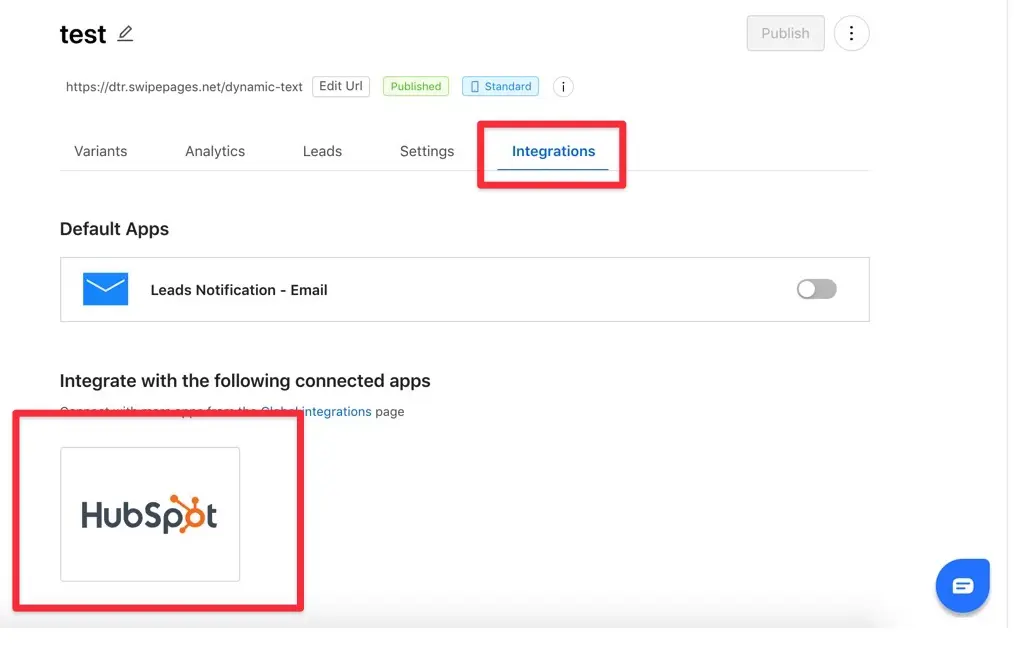Click the Standard page type badge

(x=500, y=86)
